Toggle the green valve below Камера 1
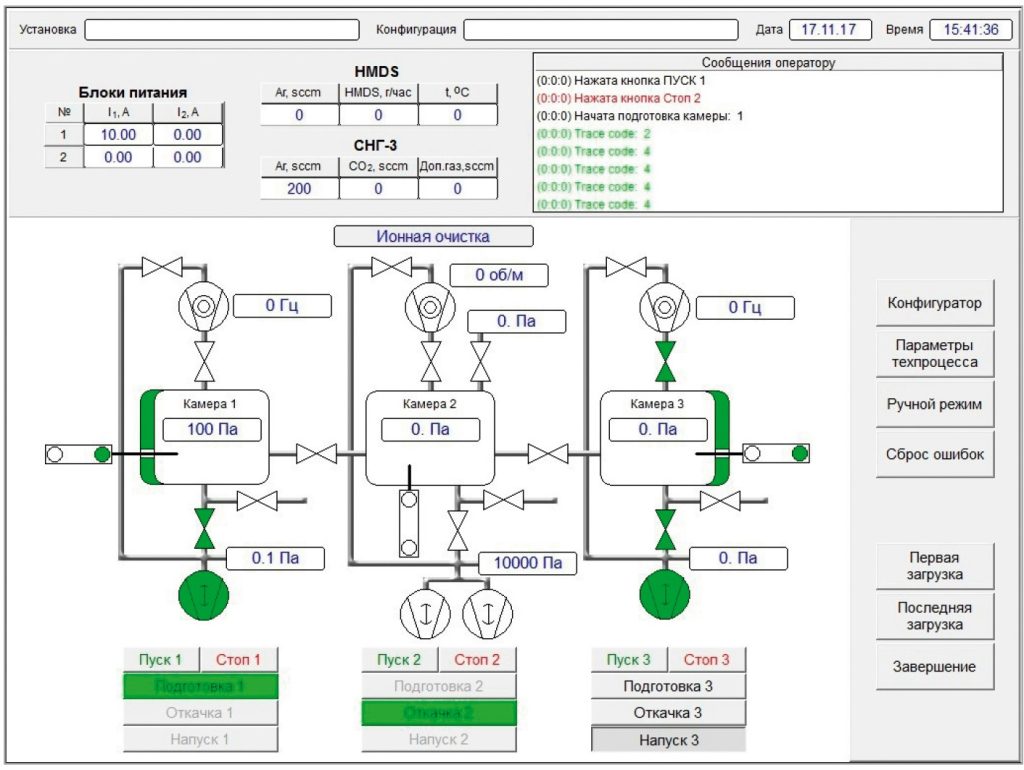The width and height of the screenshot is (1024, 770). tap(204, 528)
